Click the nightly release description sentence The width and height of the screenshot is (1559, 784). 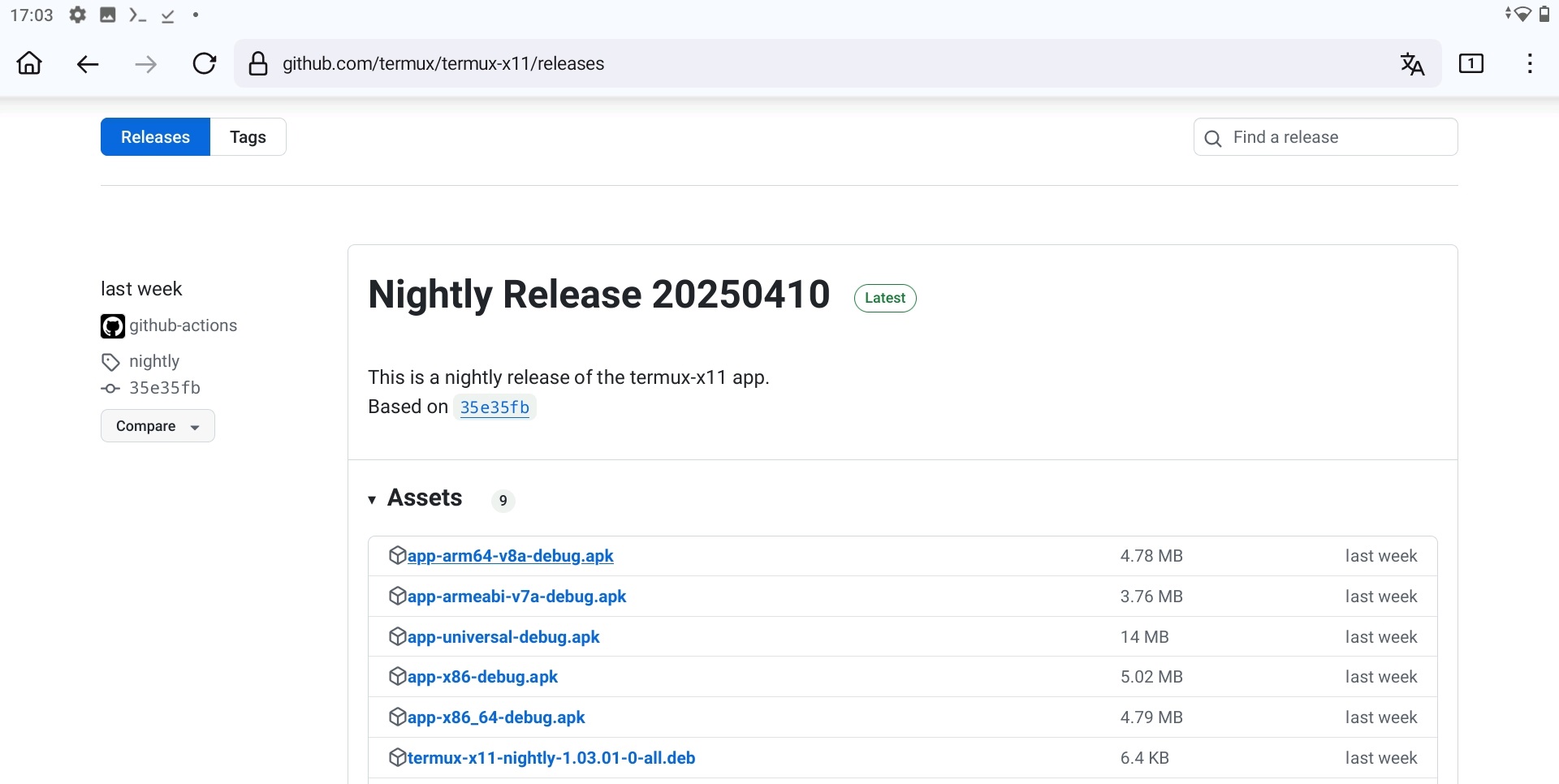pyautogui.click(x=568, y=377)
